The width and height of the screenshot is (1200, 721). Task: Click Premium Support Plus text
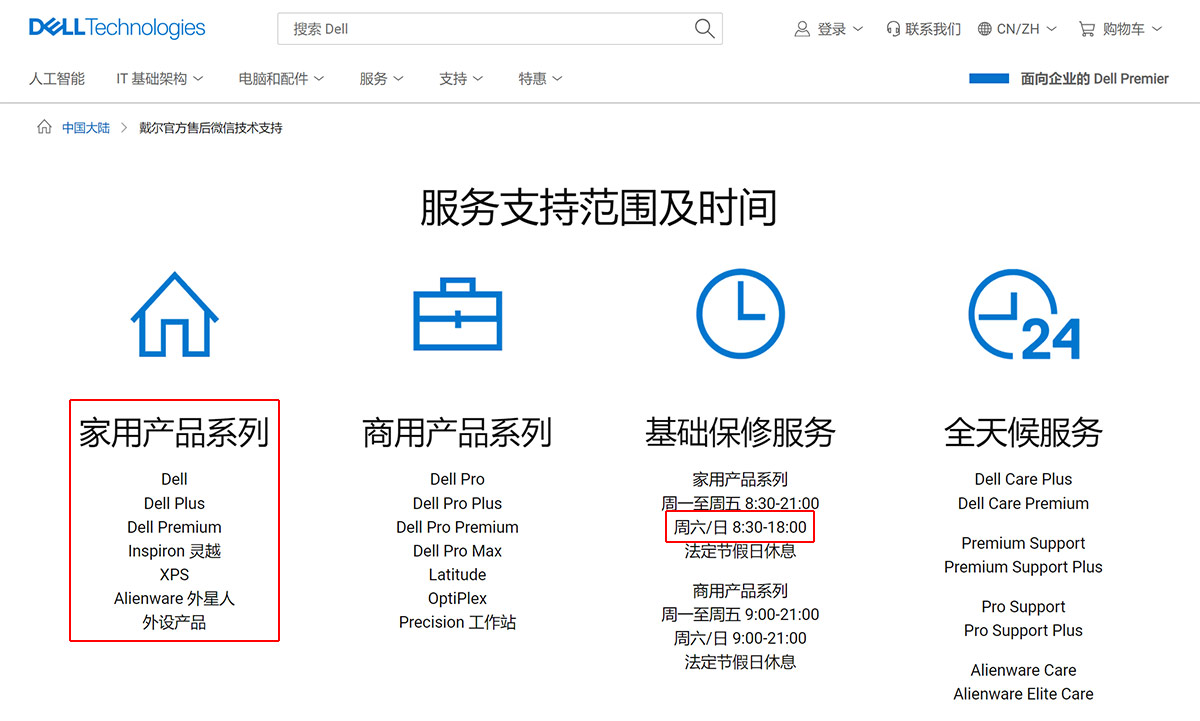pos(1023,567)
